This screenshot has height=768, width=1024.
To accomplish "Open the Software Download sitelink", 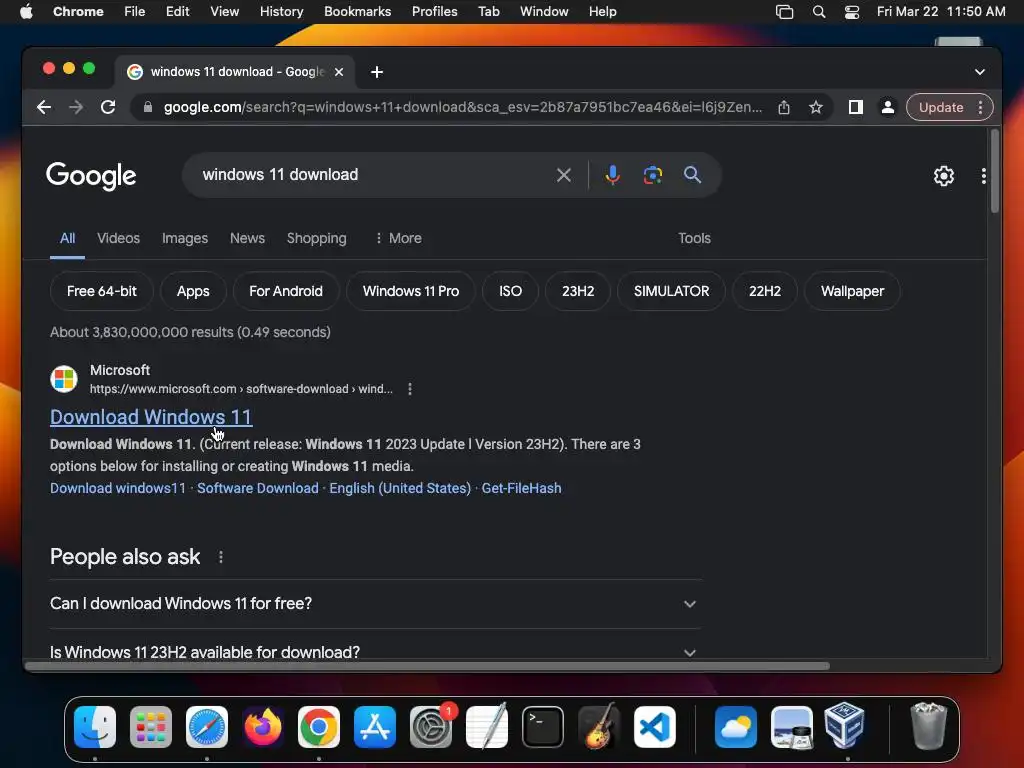I will 257,488.
